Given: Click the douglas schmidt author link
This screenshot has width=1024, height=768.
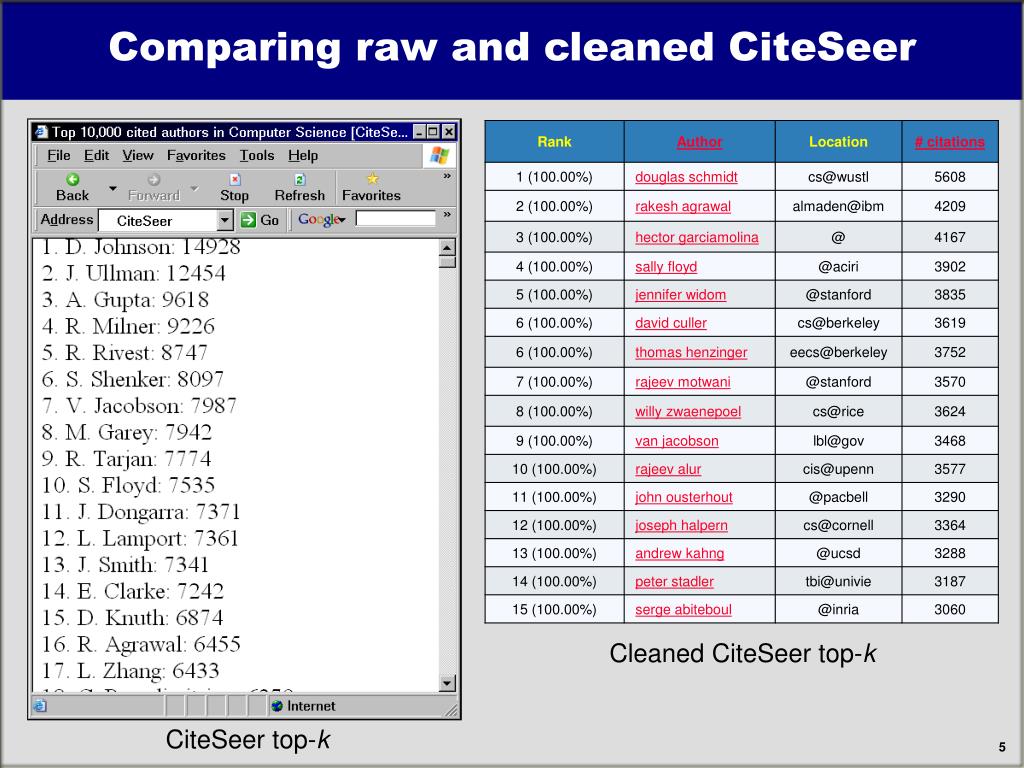Looking at the screenshot, I should pos(686,177).
